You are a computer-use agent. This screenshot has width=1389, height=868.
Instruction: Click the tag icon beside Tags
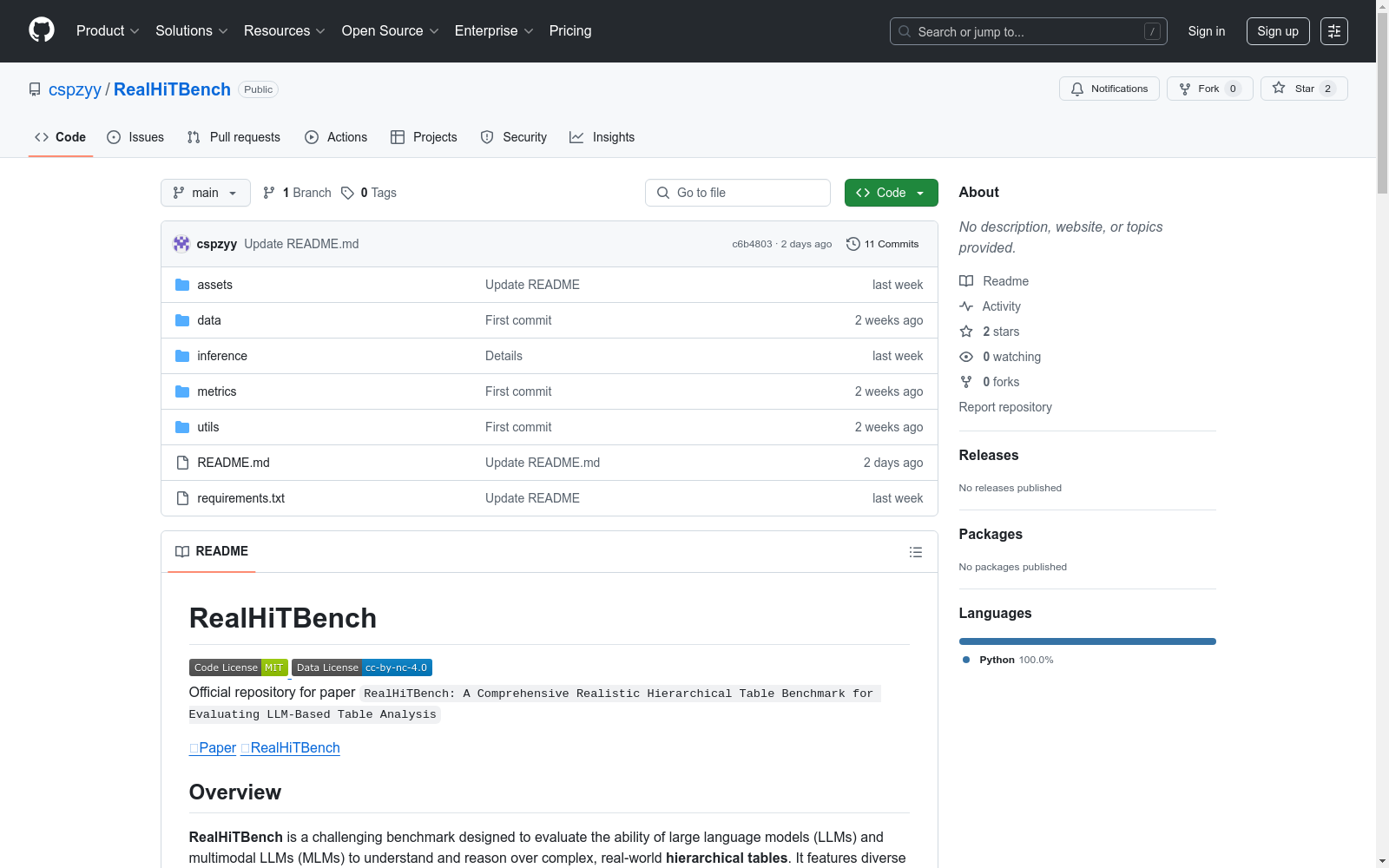click(347, 193)
